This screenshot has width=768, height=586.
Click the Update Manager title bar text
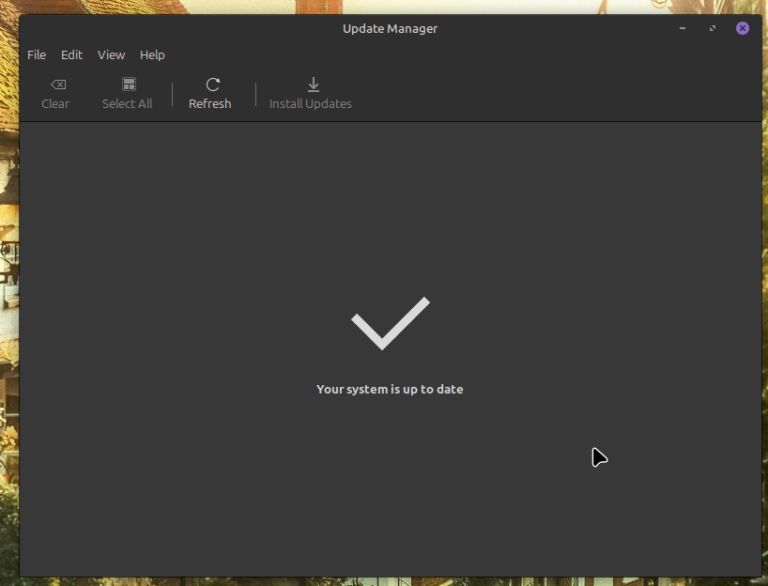pyautogui.click(x=390, y=28)
